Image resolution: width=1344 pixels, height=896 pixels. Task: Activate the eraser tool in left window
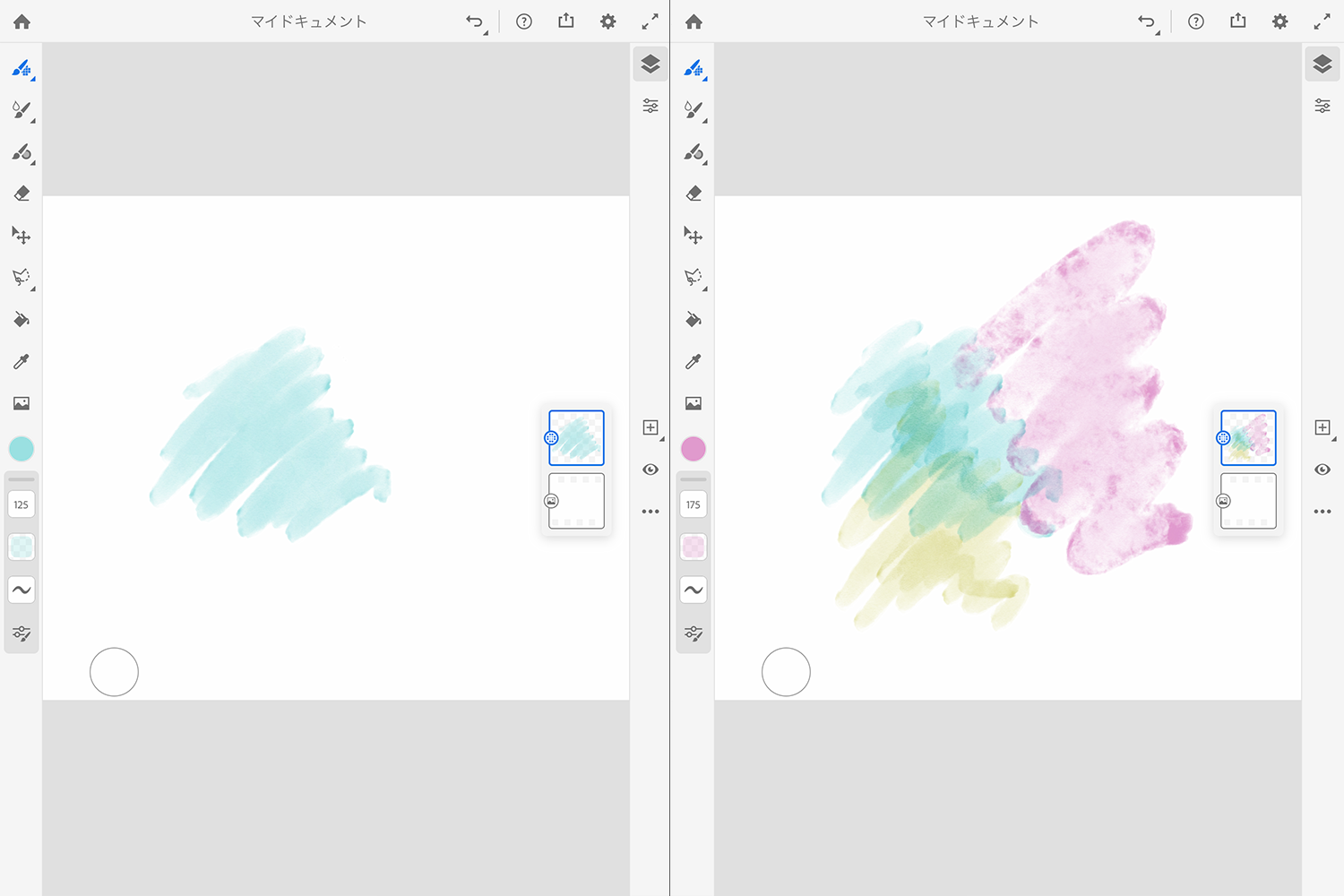tap(22, 194)
